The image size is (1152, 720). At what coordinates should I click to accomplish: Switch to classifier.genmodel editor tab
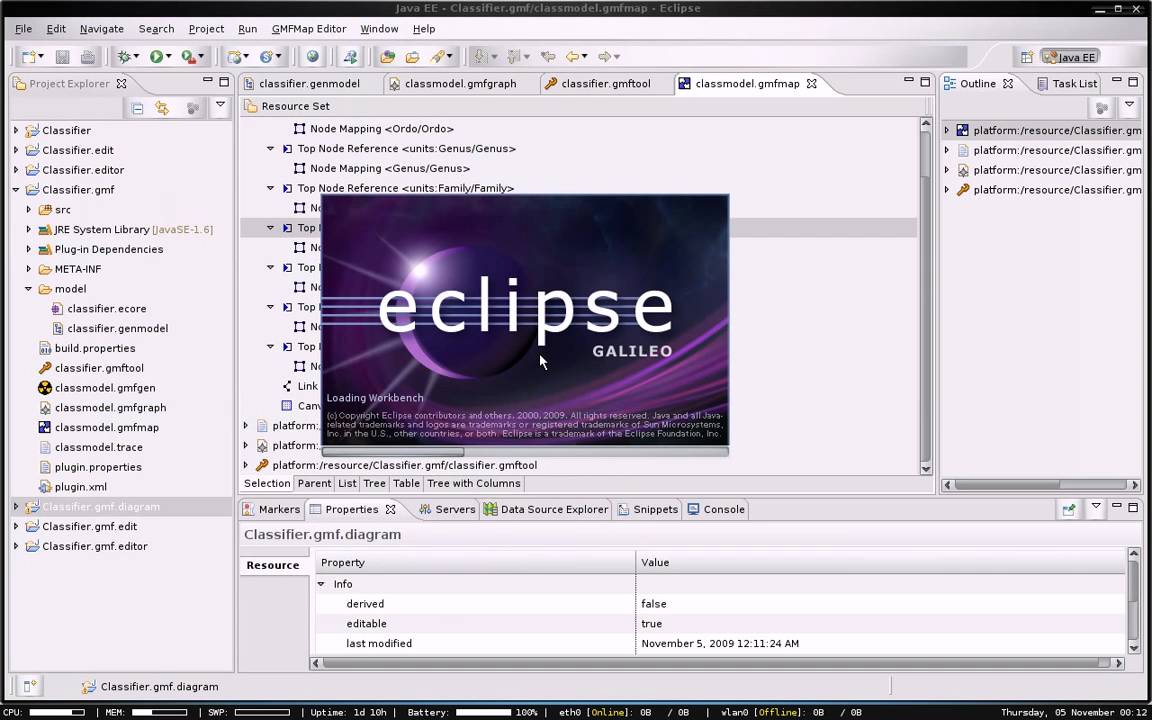coord(309,84)
